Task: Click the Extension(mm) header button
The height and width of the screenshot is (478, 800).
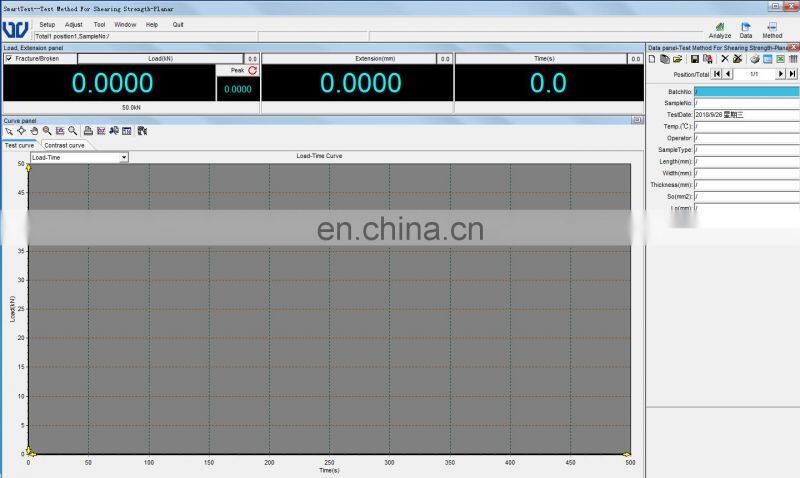Action: pyautogui.click(x=375, y=59)
